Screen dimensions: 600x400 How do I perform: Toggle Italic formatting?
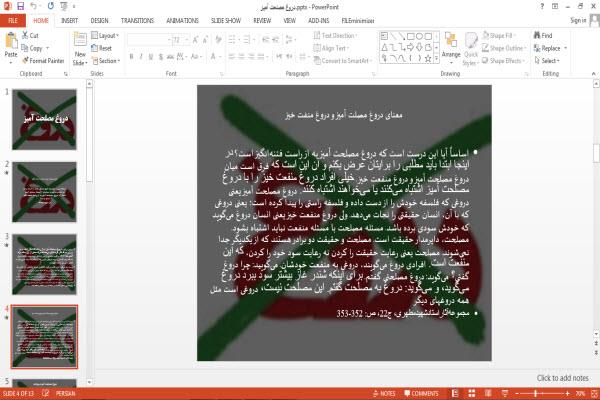pyautogui.click(x=141, y=57)
